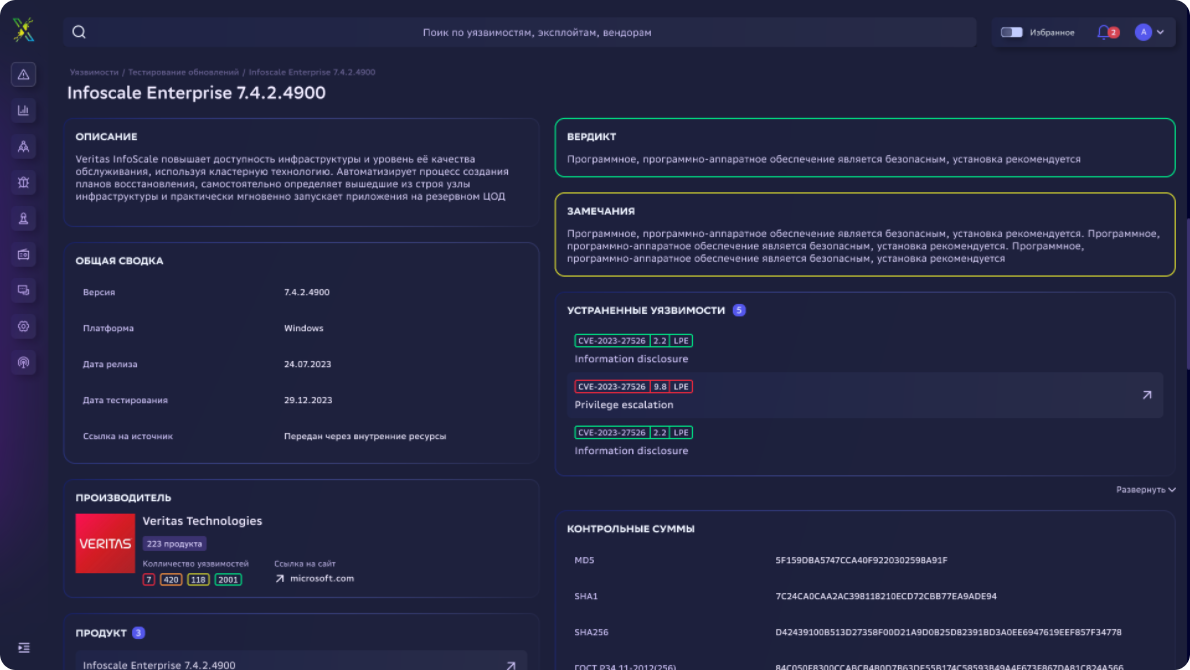Open the bug icon in the sidebar
Image resolution: width=1190 pixels, height=670 pixels.
pyautogui.click(x=24, y=183)
